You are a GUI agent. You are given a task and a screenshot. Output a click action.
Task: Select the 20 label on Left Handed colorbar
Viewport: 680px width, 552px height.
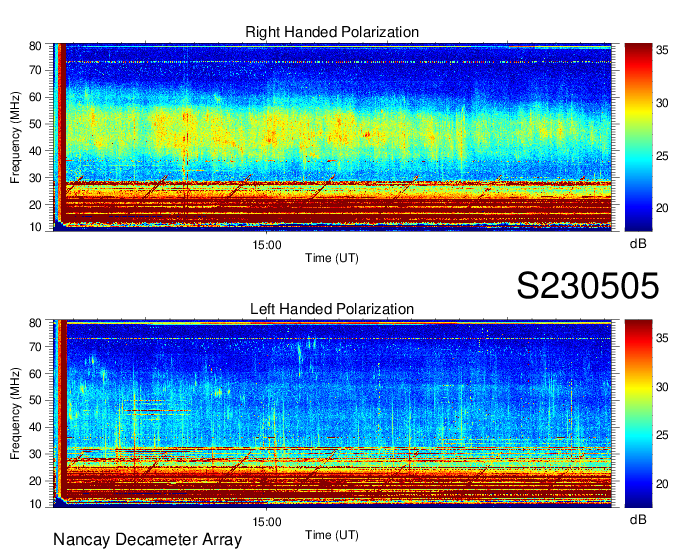662,483
